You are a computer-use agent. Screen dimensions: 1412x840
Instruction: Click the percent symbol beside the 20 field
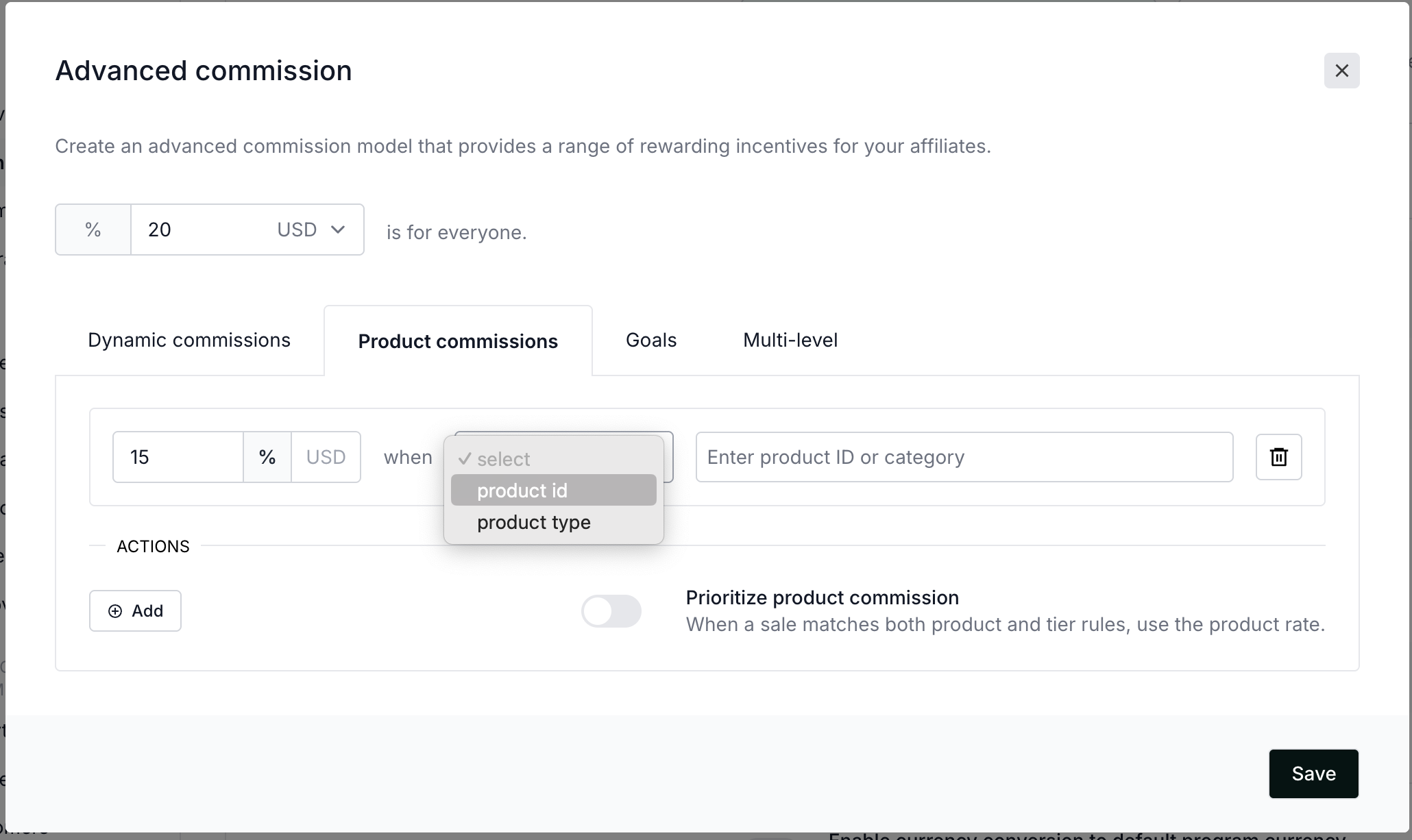click(x=93, y=230)
